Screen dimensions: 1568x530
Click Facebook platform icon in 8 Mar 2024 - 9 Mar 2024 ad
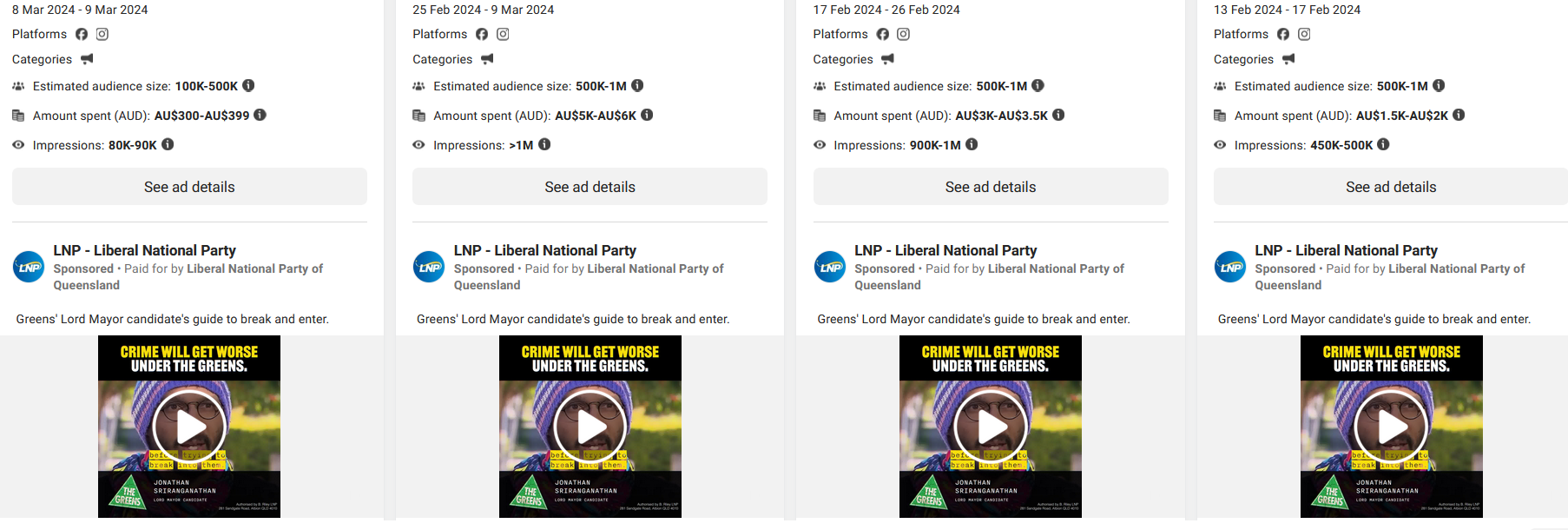click(82, 34)
